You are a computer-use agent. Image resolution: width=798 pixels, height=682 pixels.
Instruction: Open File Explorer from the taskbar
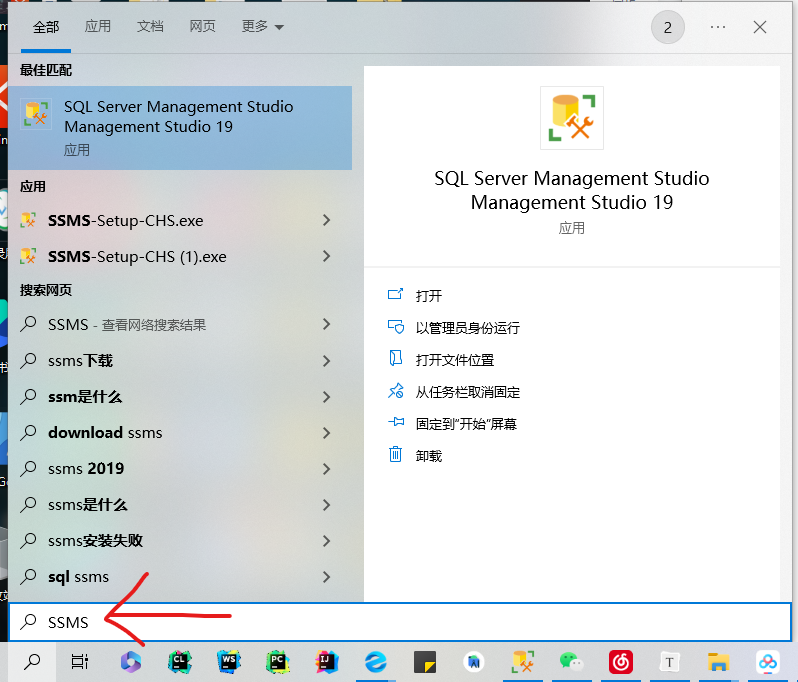click(x=718, y=662)
